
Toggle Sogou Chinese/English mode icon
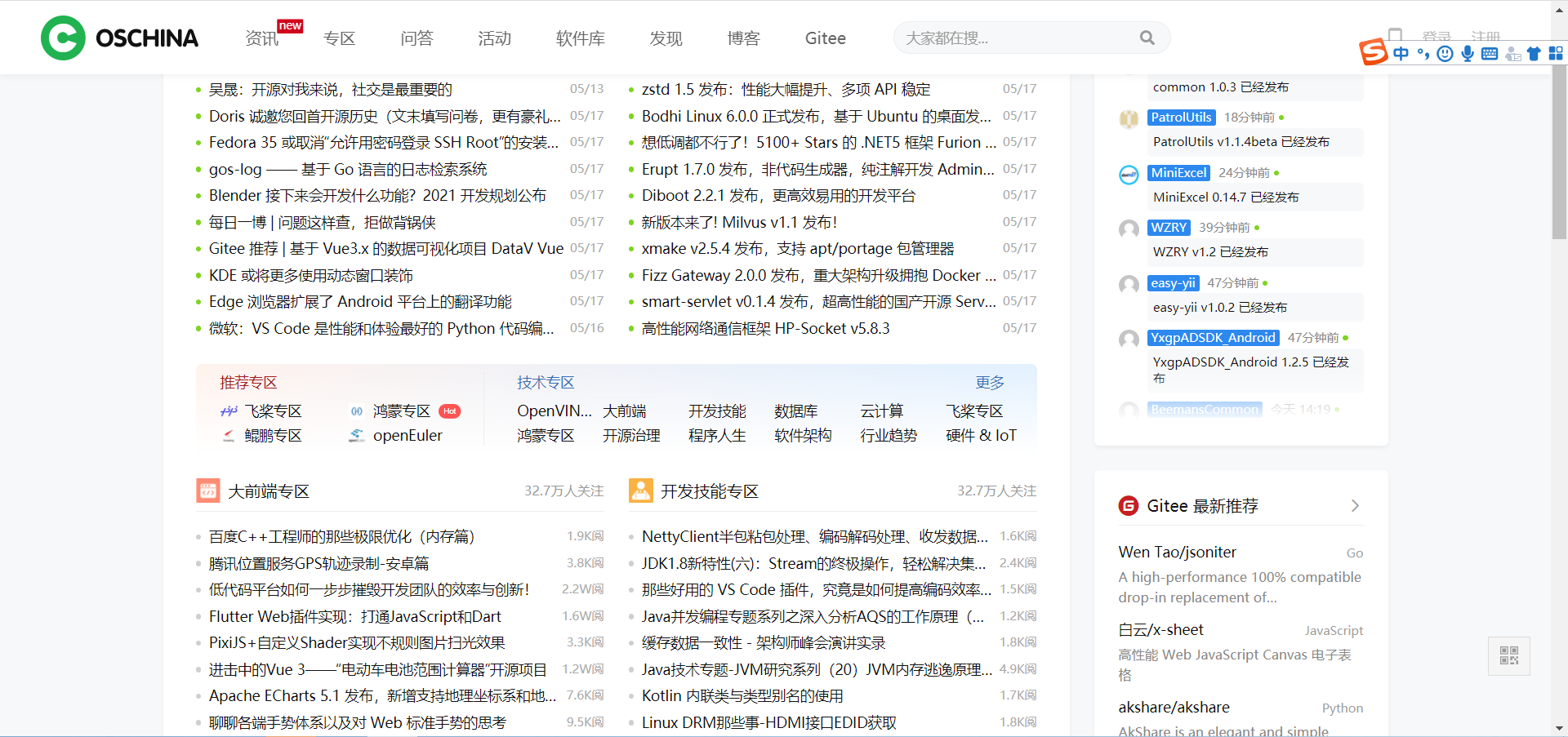tap(1401, 54)
